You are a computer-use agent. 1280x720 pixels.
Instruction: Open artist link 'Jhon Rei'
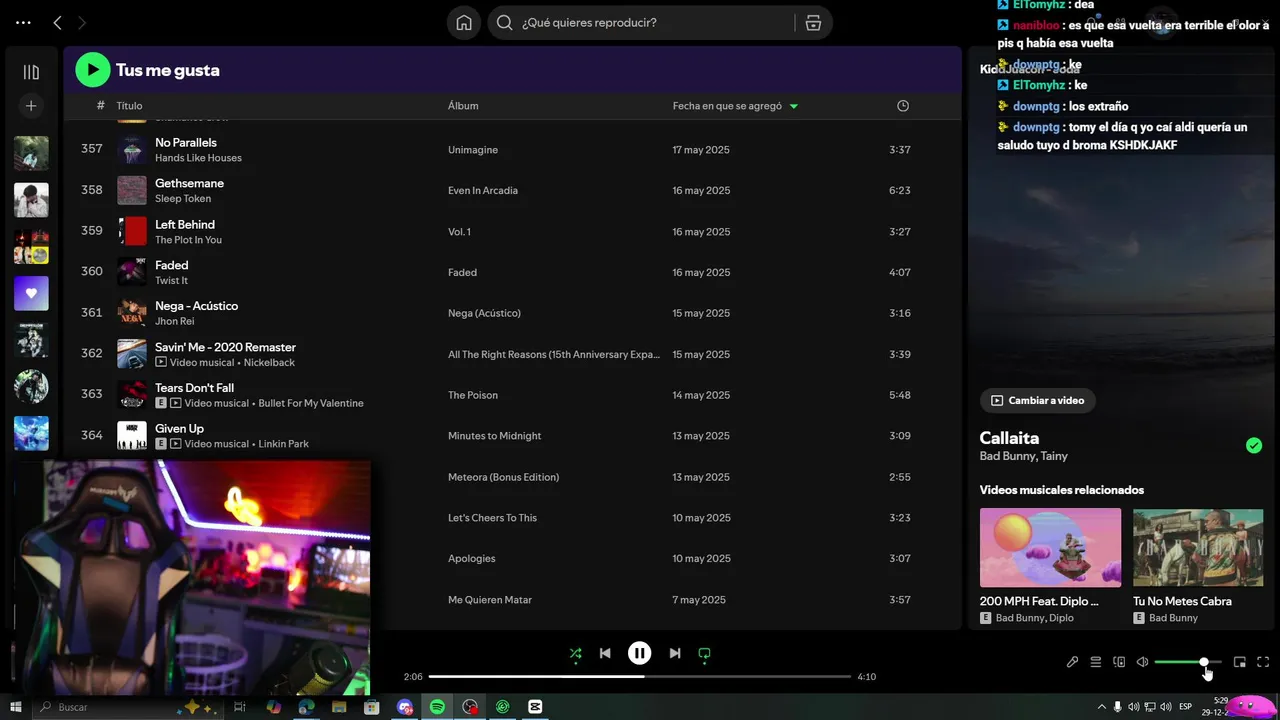(x=174, y=322)
